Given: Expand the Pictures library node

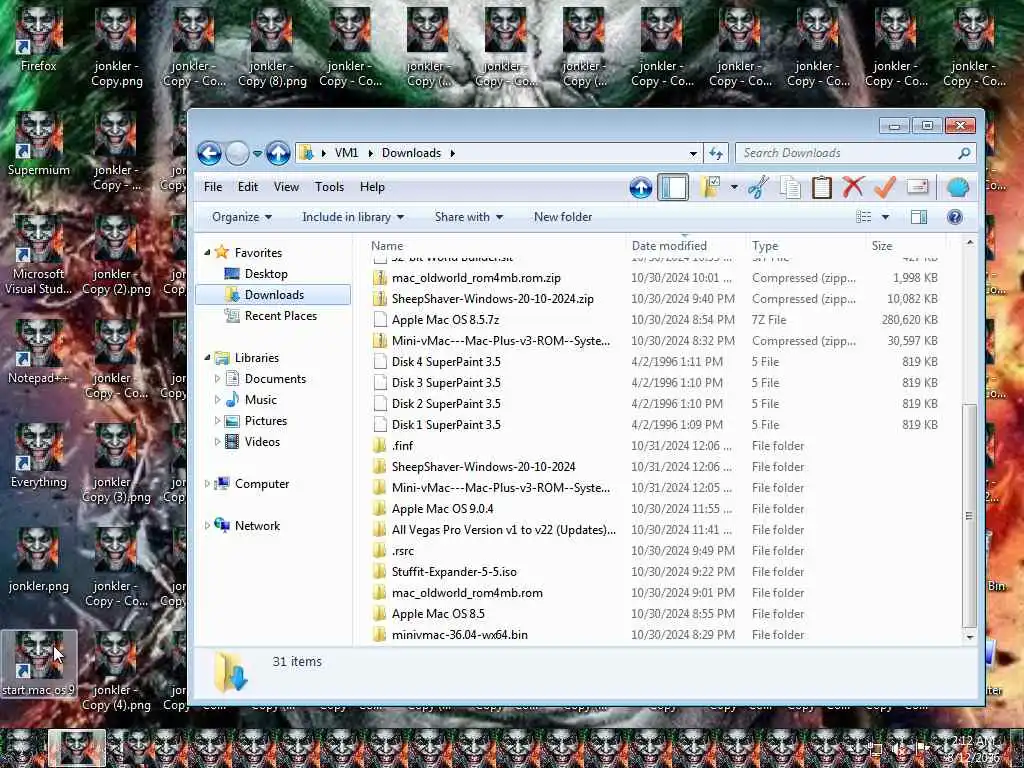Looking at the screenshot, I should click(217, 421).
